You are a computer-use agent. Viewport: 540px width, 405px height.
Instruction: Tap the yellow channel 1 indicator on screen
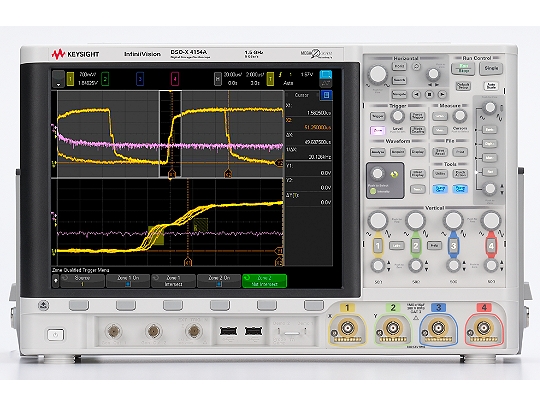(x=70, y=79)
